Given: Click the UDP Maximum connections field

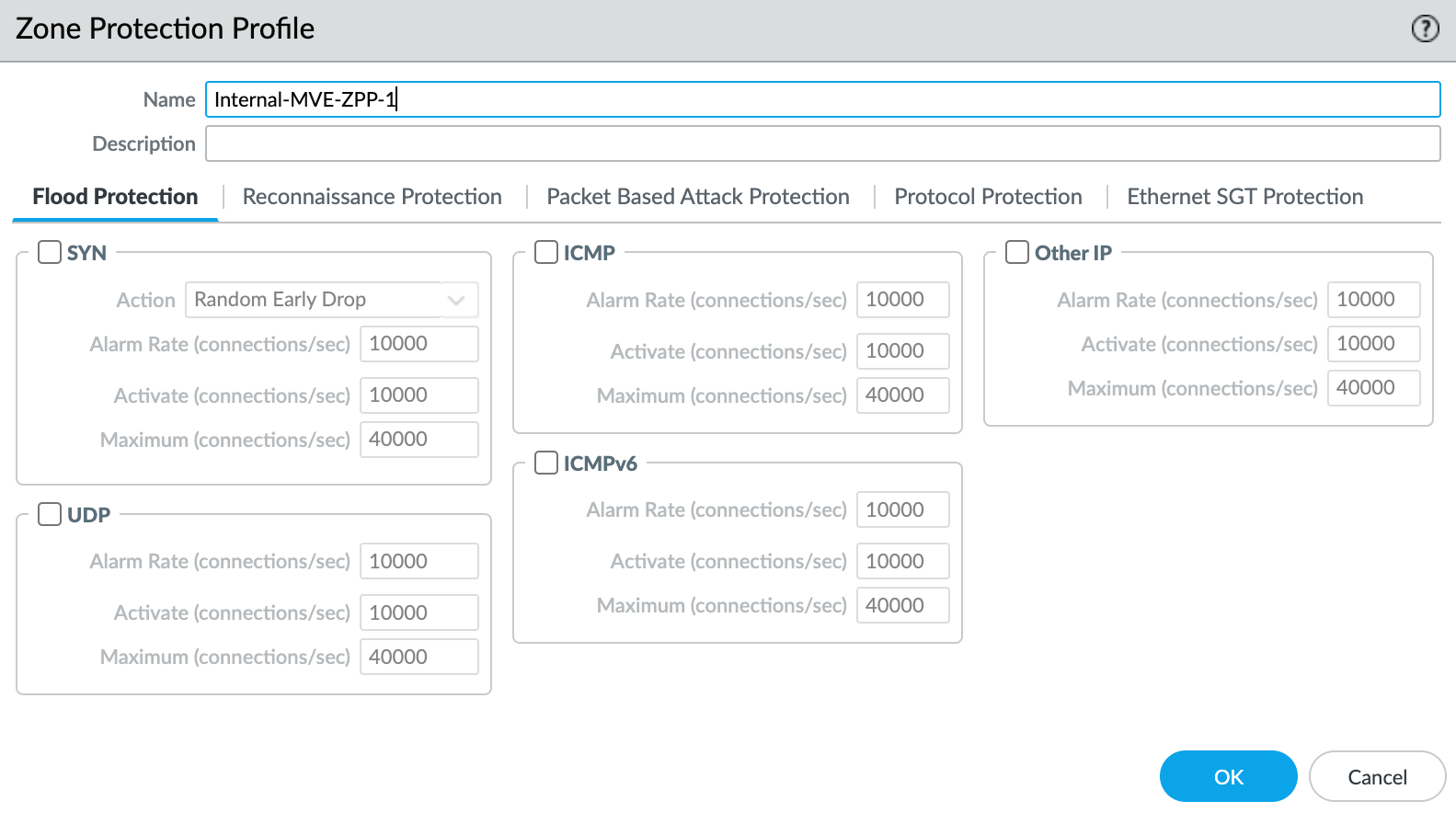Looking at the screenshot, I should [418, 657].
